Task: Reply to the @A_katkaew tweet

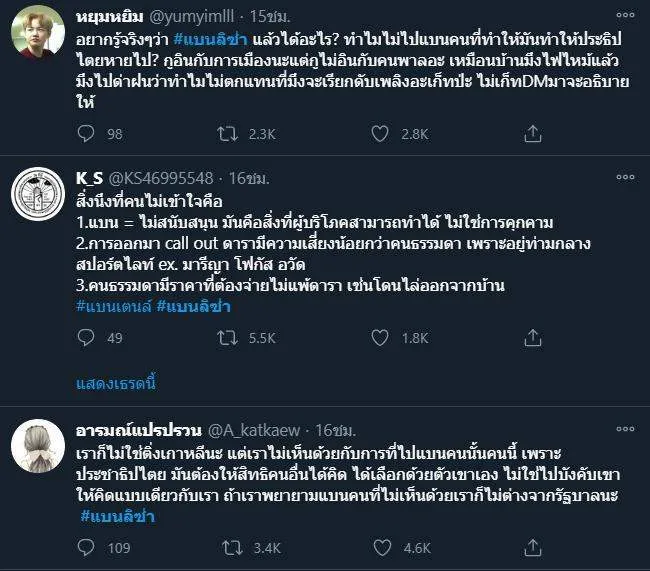Action: pos(87,547)
